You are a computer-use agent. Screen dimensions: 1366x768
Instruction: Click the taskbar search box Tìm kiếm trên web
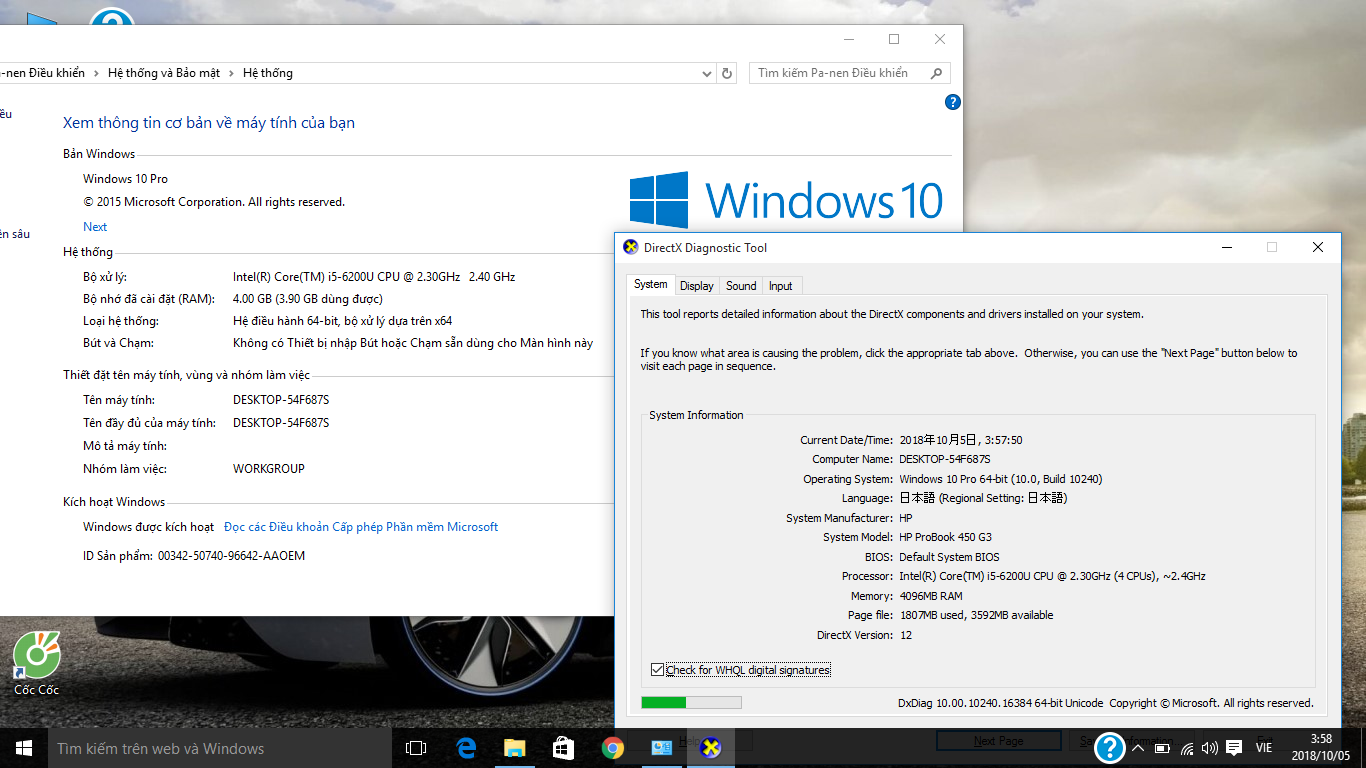coord(220,748)
